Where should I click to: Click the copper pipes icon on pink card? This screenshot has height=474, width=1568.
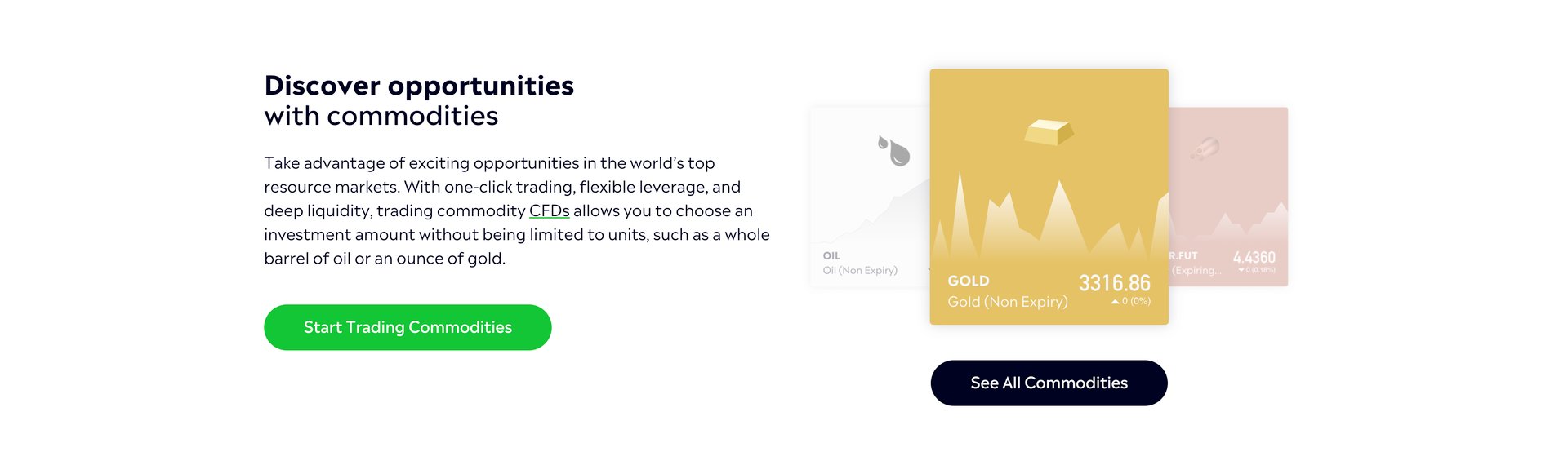[1205, 148]
